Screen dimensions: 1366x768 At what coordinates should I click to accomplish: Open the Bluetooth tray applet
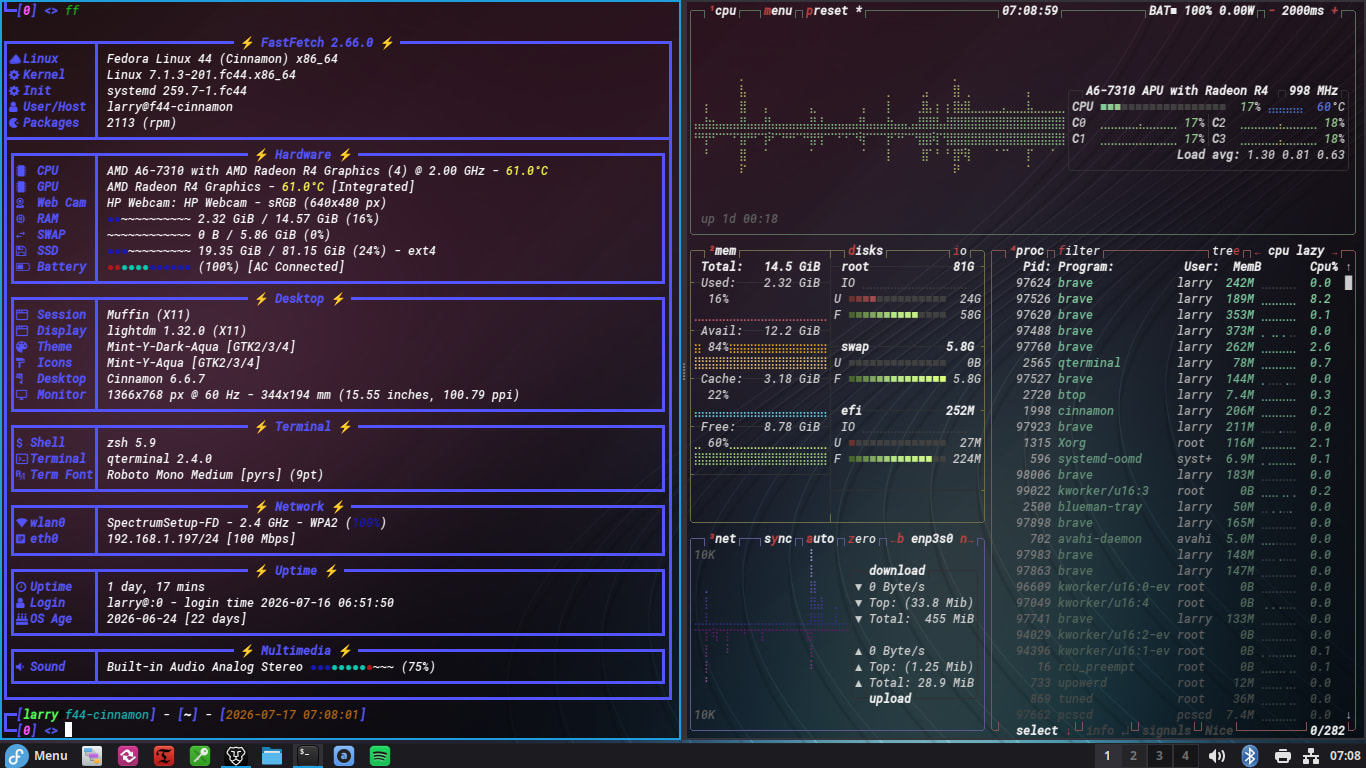(x=1249, y=756)
